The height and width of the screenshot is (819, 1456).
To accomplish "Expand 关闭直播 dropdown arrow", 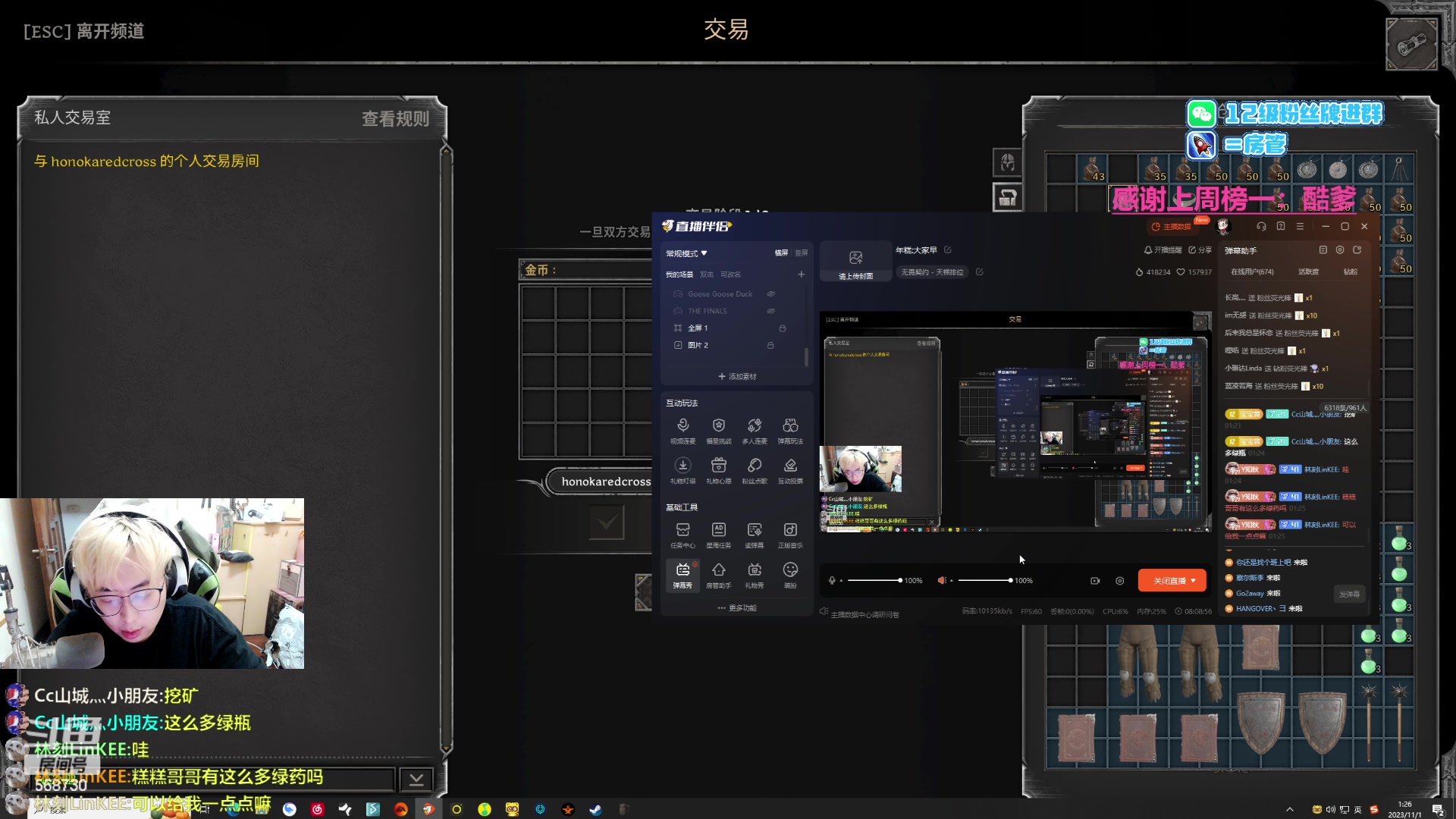I will [x=1194, y=581].
